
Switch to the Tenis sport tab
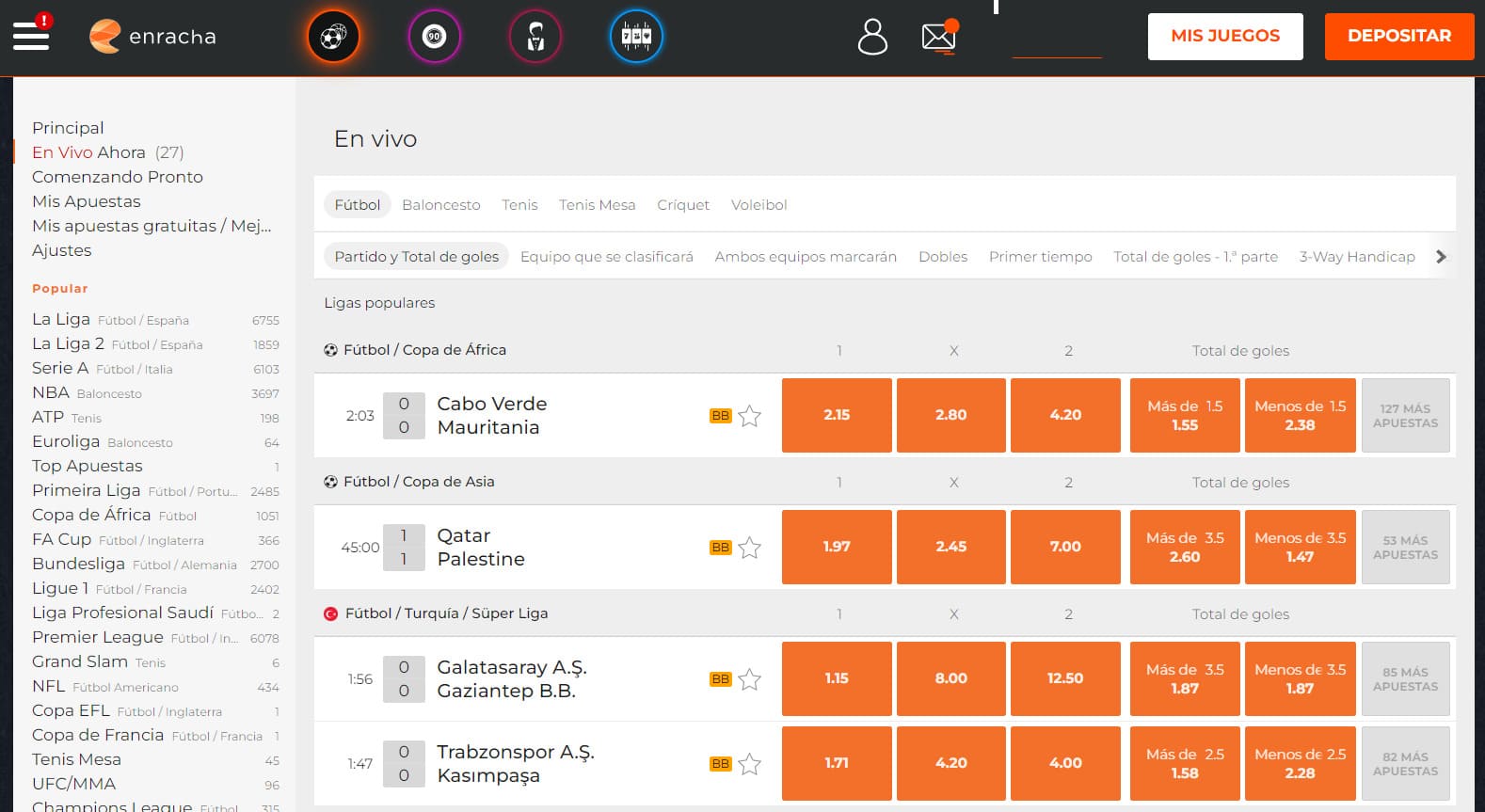tap(519, 205)
